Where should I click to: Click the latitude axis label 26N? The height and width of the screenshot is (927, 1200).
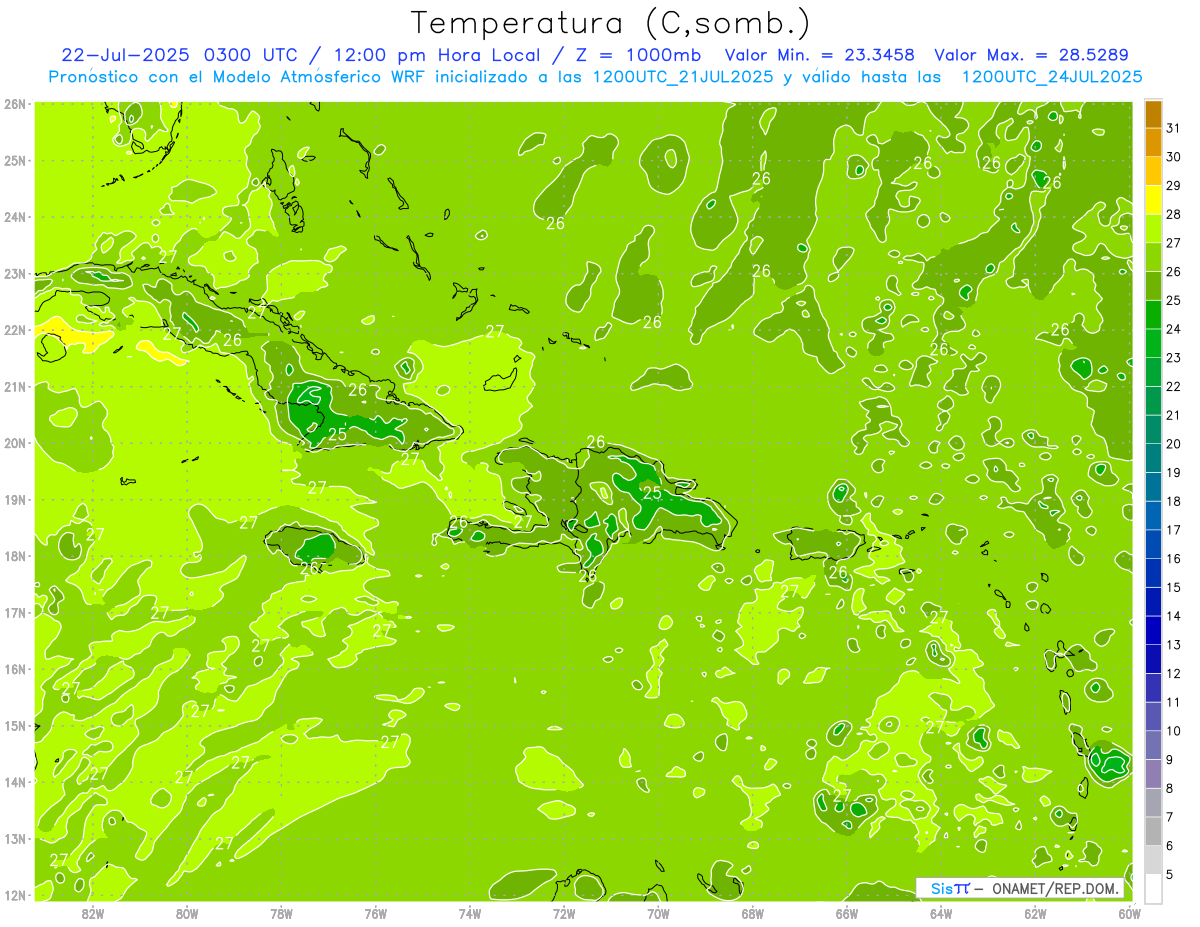(14, 104)
